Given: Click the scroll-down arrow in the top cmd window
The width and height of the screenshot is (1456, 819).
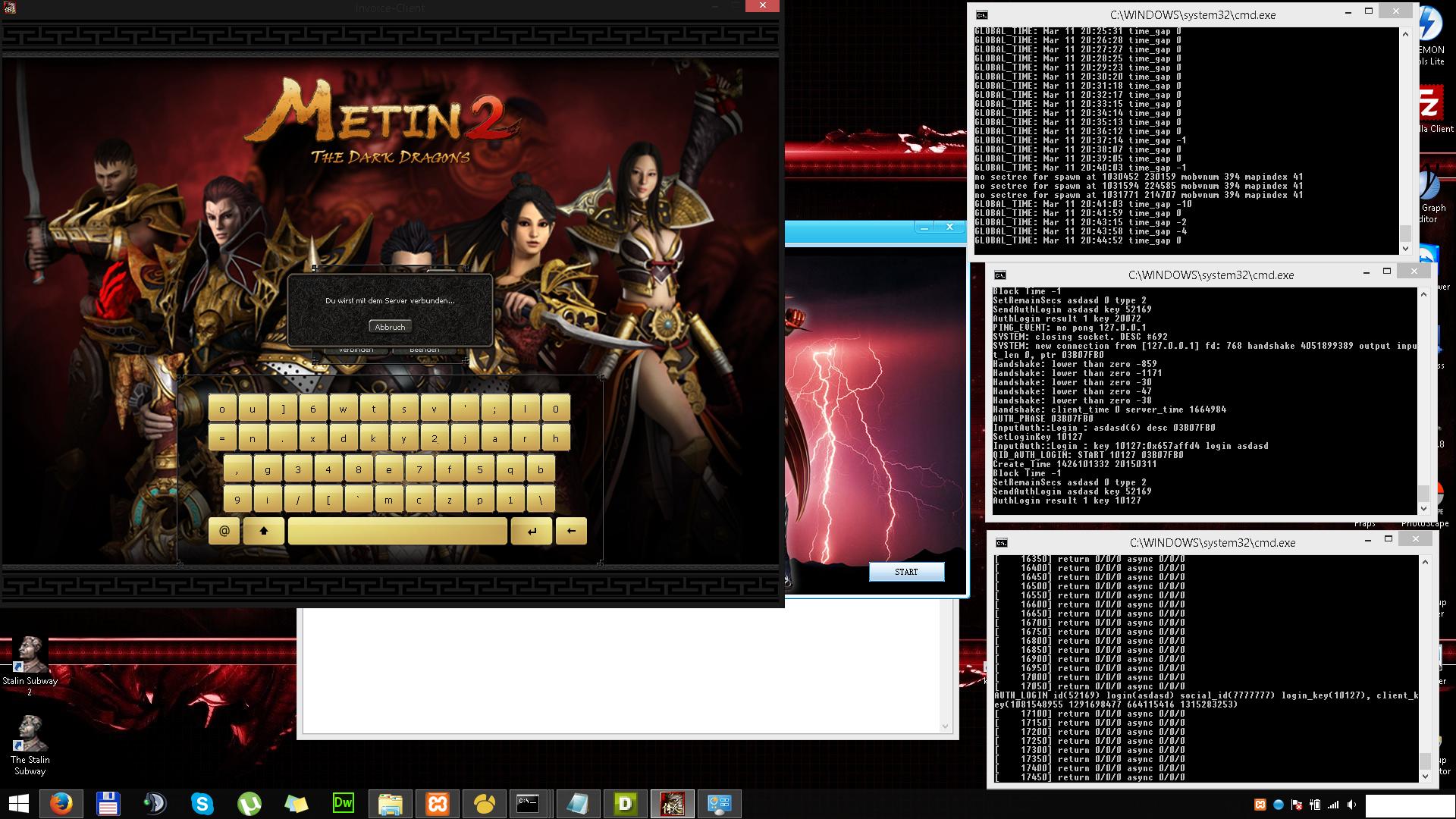Looking at the screenshot, I should (1405, 249).
